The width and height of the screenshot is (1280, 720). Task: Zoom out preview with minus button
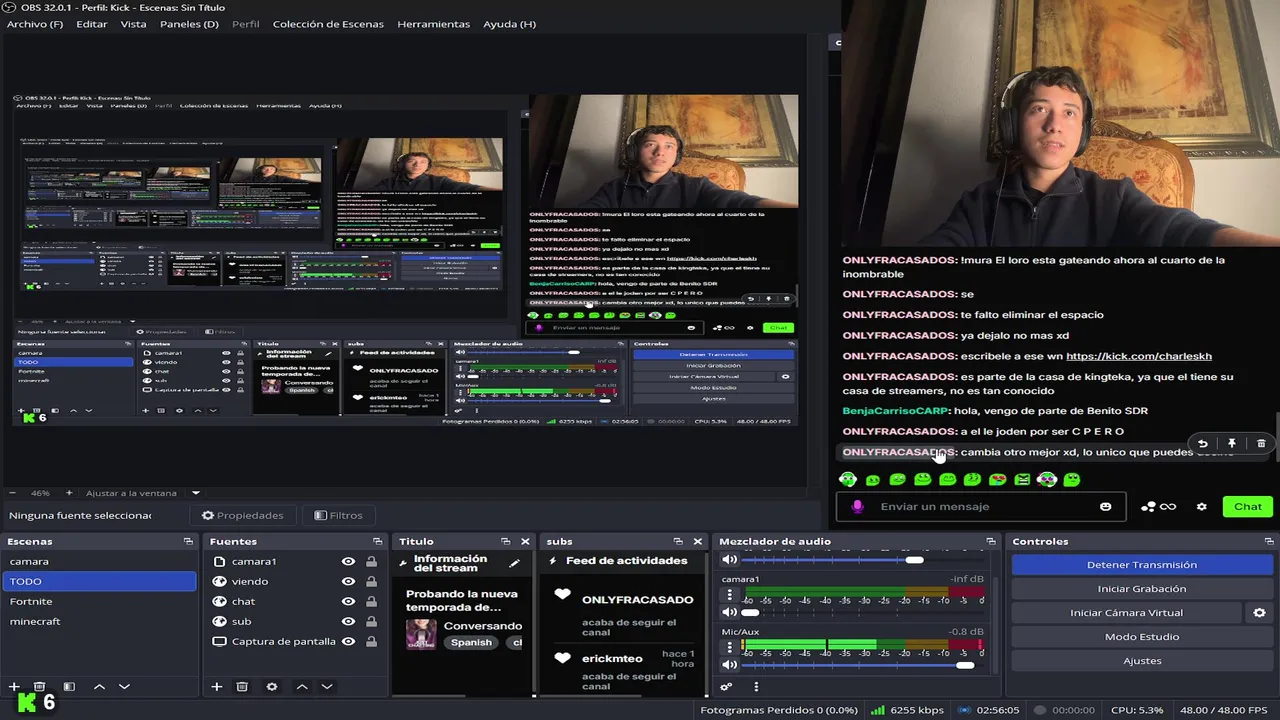pos(12,493)
